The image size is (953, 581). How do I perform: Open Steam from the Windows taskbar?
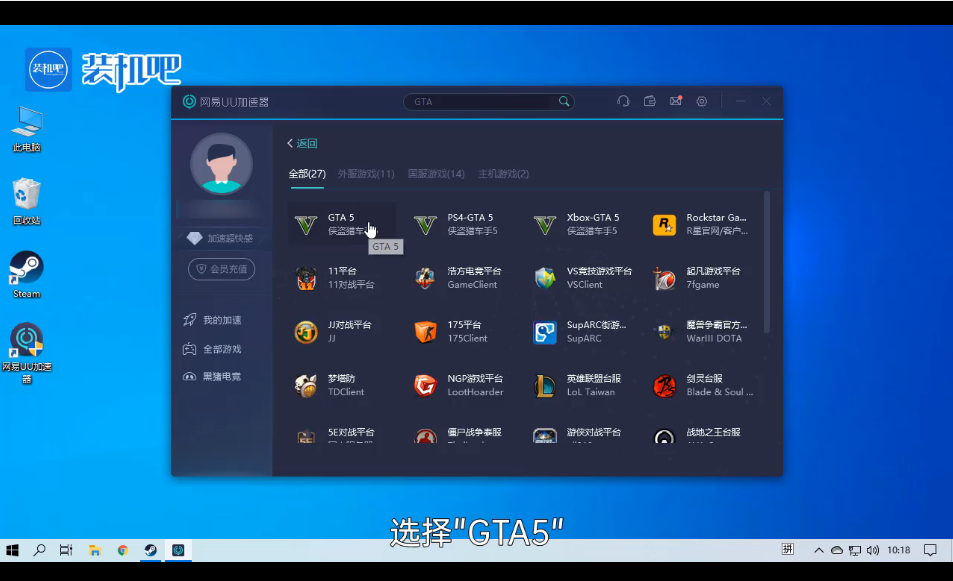[x=149, y=550]
